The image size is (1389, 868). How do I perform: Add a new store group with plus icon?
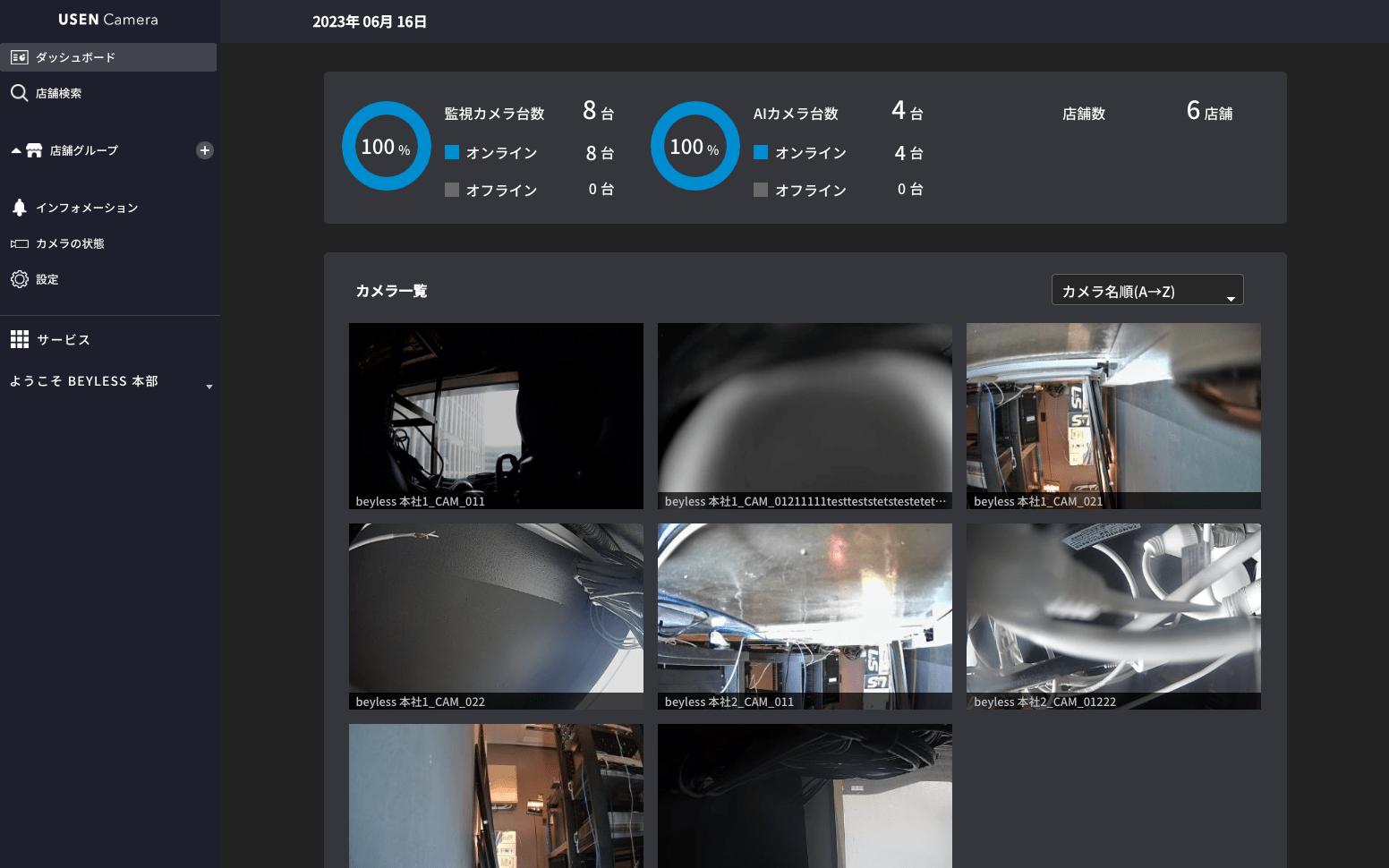[x=205, y=150]
